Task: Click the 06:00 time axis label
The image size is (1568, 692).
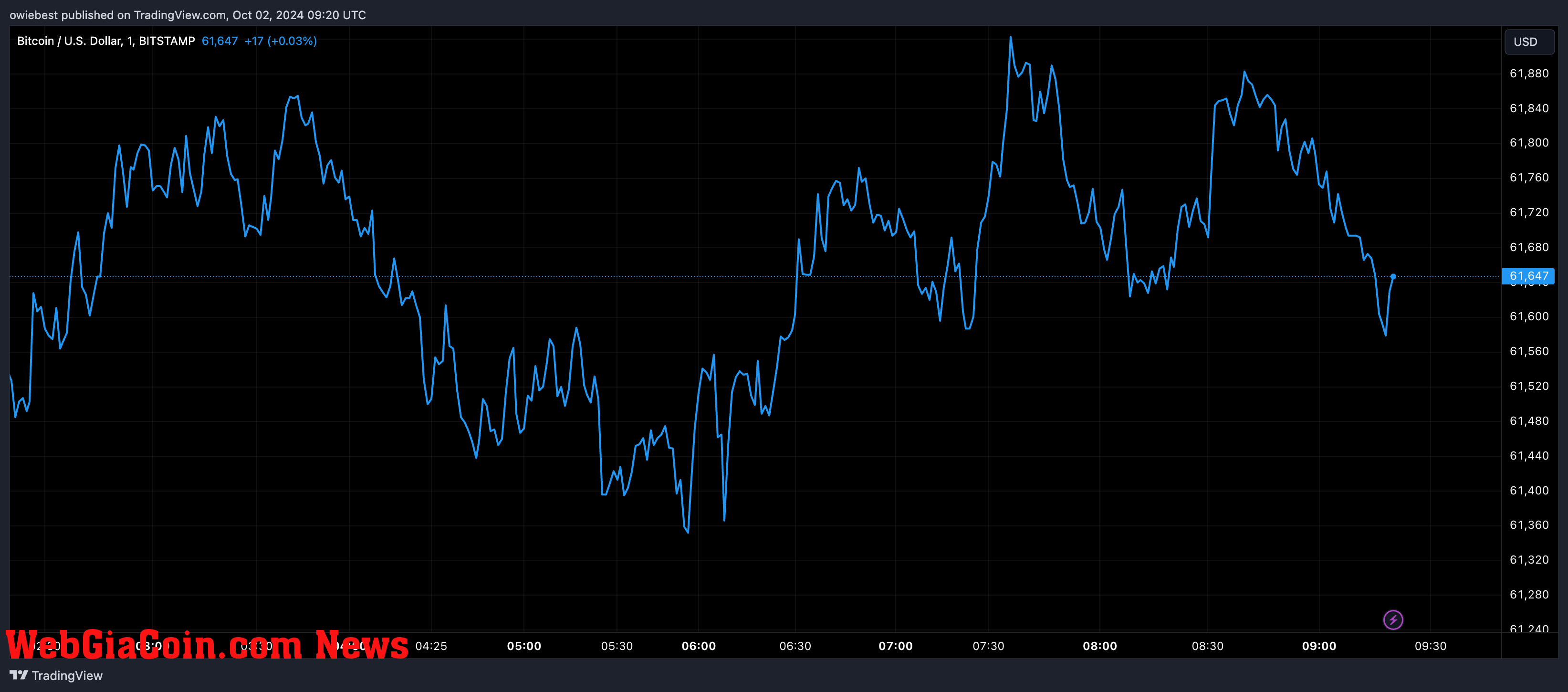Action: [x=699, y=646]
